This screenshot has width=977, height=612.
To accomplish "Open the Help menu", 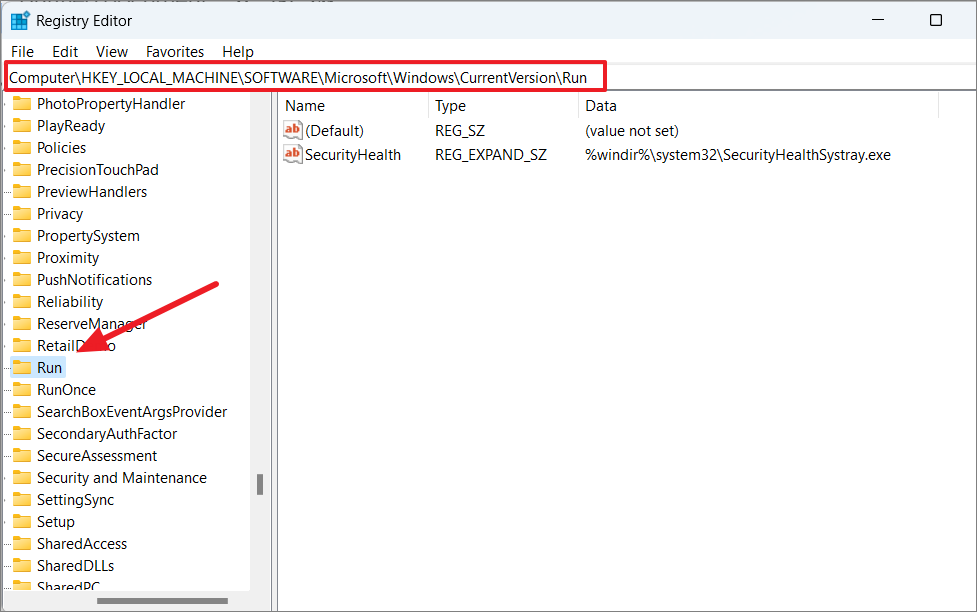I will point(237,52).
